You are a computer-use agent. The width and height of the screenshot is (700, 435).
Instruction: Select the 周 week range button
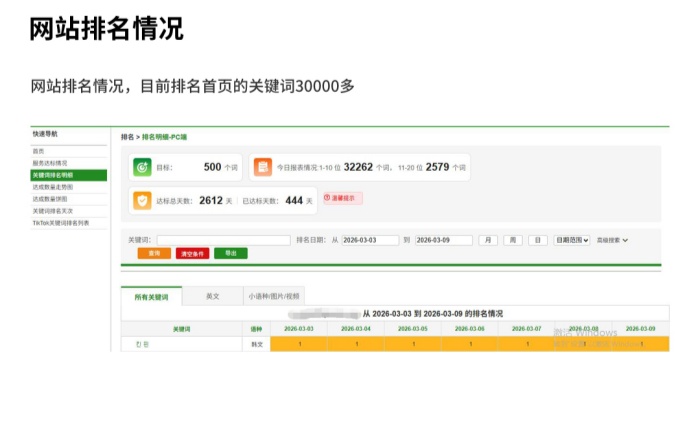pyautogui.click(x=513, y=240)
